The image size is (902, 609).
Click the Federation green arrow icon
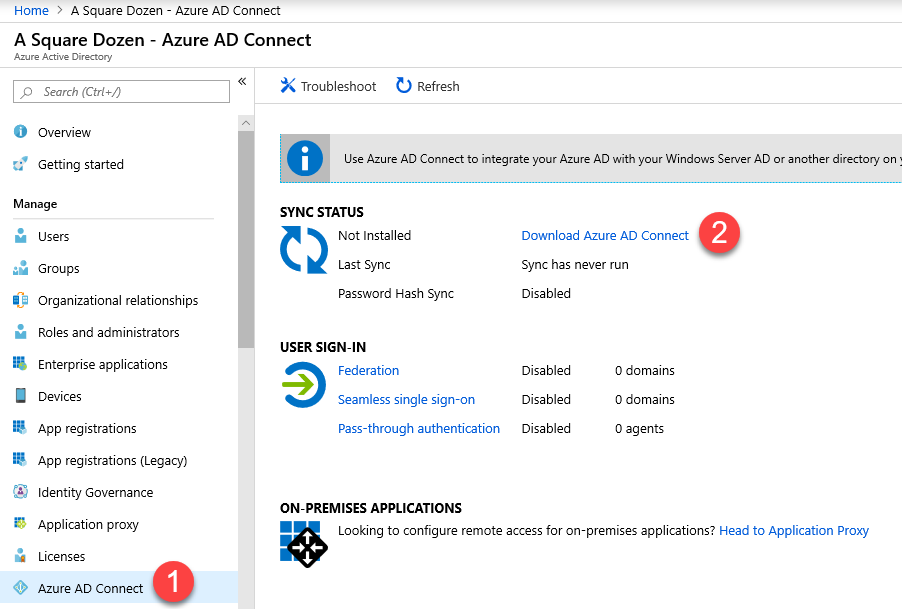point(304,385)
